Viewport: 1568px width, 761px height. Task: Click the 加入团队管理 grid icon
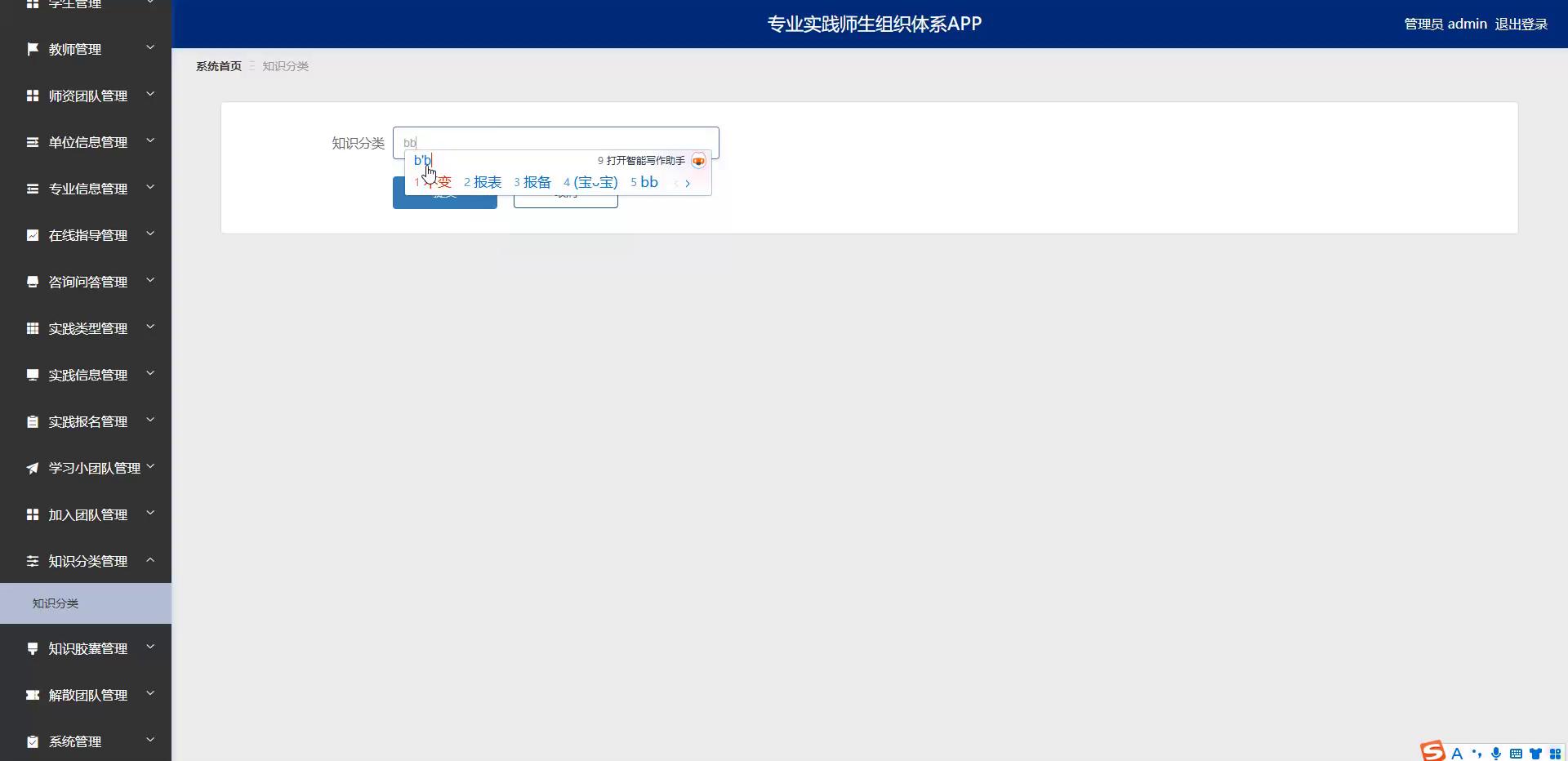point(33,514)
